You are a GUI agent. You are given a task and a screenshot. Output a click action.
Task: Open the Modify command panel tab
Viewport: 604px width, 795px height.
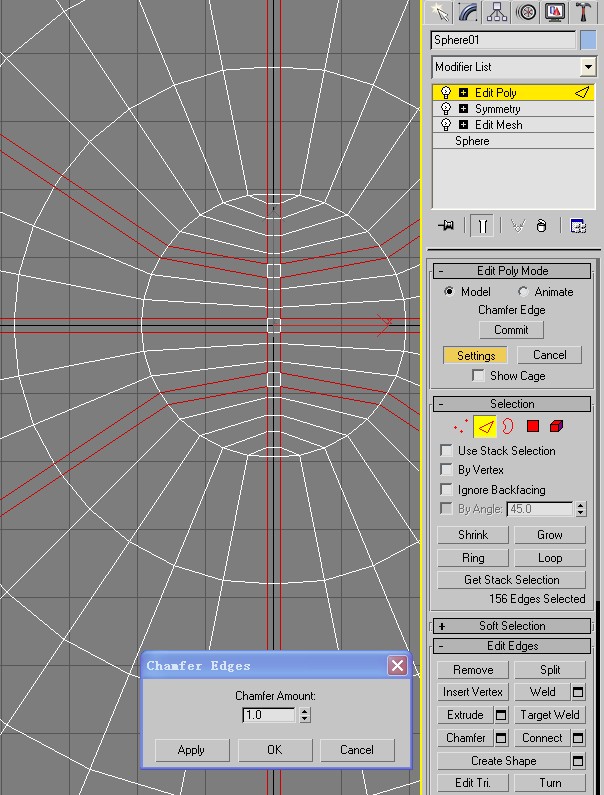pos(468,12)
